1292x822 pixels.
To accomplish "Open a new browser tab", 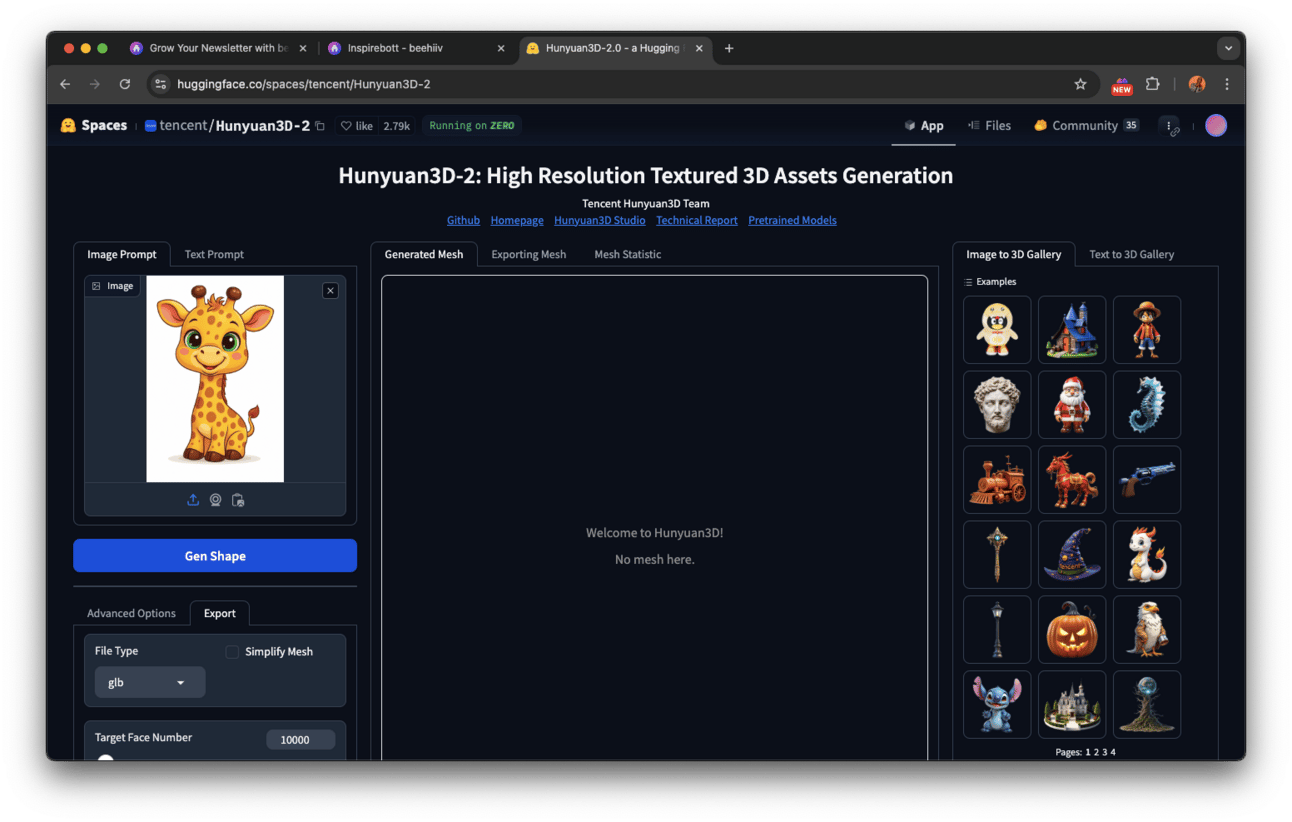I will [729, 48].
